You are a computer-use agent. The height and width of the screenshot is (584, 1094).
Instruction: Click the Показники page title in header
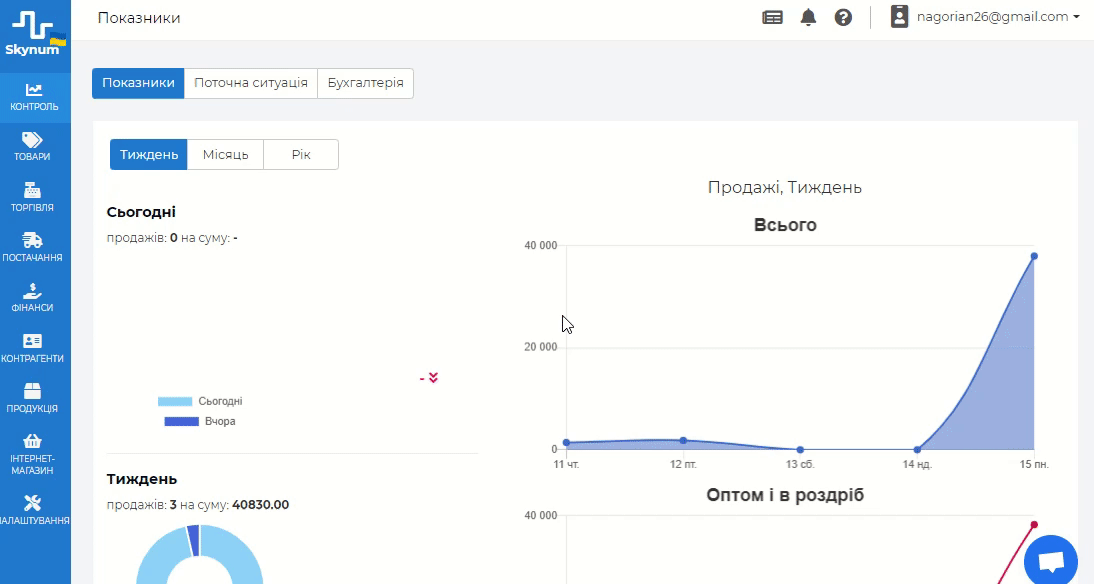click(139, 18)
